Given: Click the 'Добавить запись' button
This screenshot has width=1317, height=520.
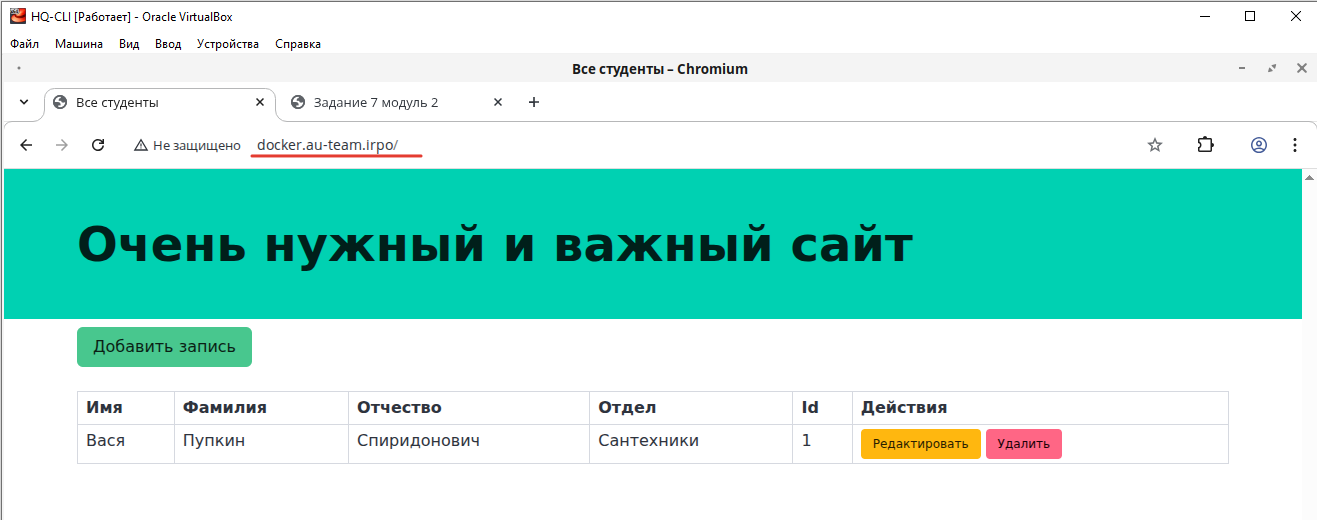Looking at the screenshot, I should click(x=164, y=347).
